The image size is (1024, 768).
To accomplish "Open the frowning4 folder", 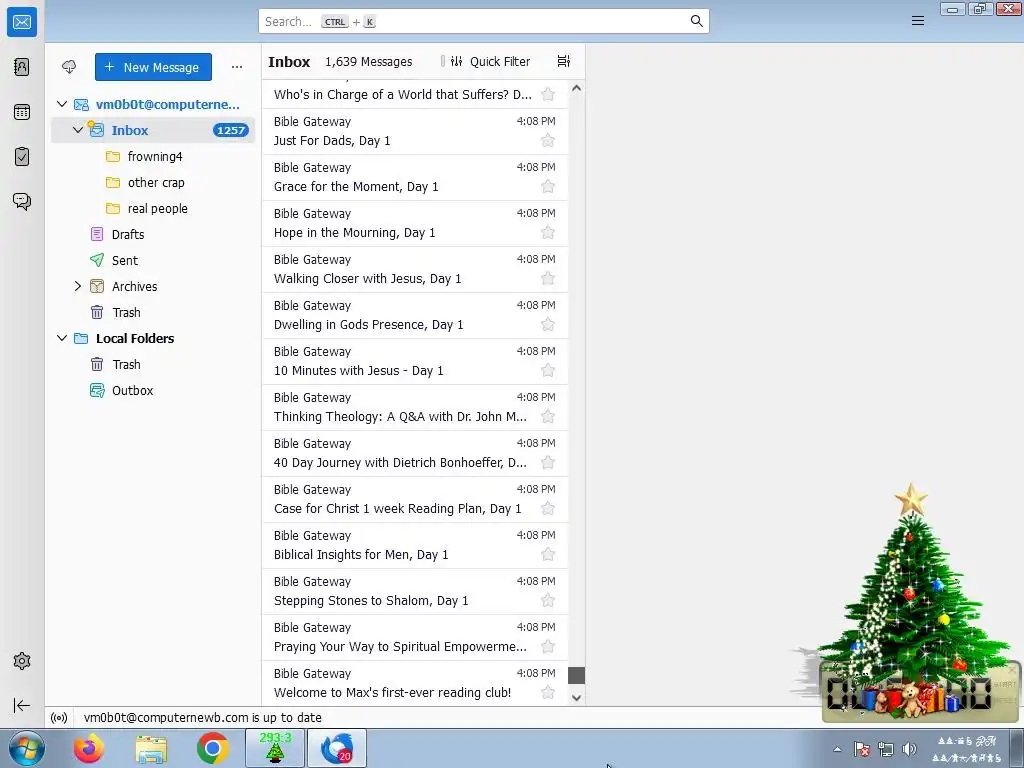I will point(153,156).
